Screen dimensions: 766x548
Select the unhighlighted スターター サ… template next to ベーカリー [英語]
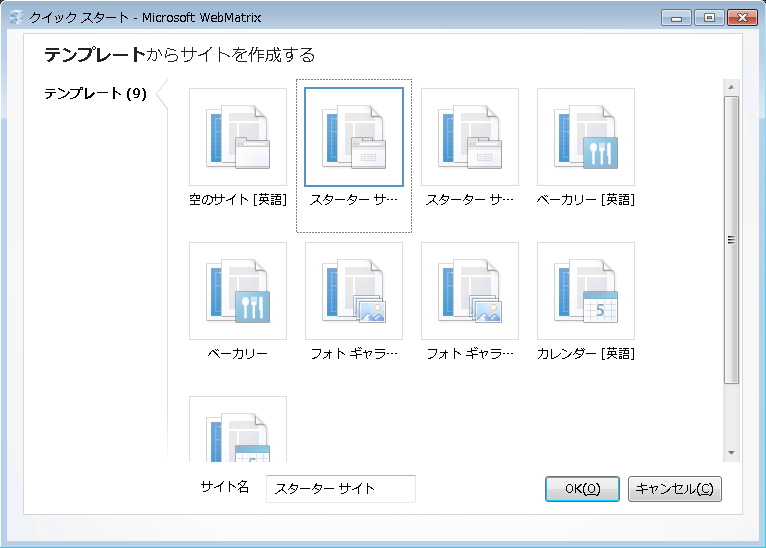pyautogui.click(x=470, y=137)
